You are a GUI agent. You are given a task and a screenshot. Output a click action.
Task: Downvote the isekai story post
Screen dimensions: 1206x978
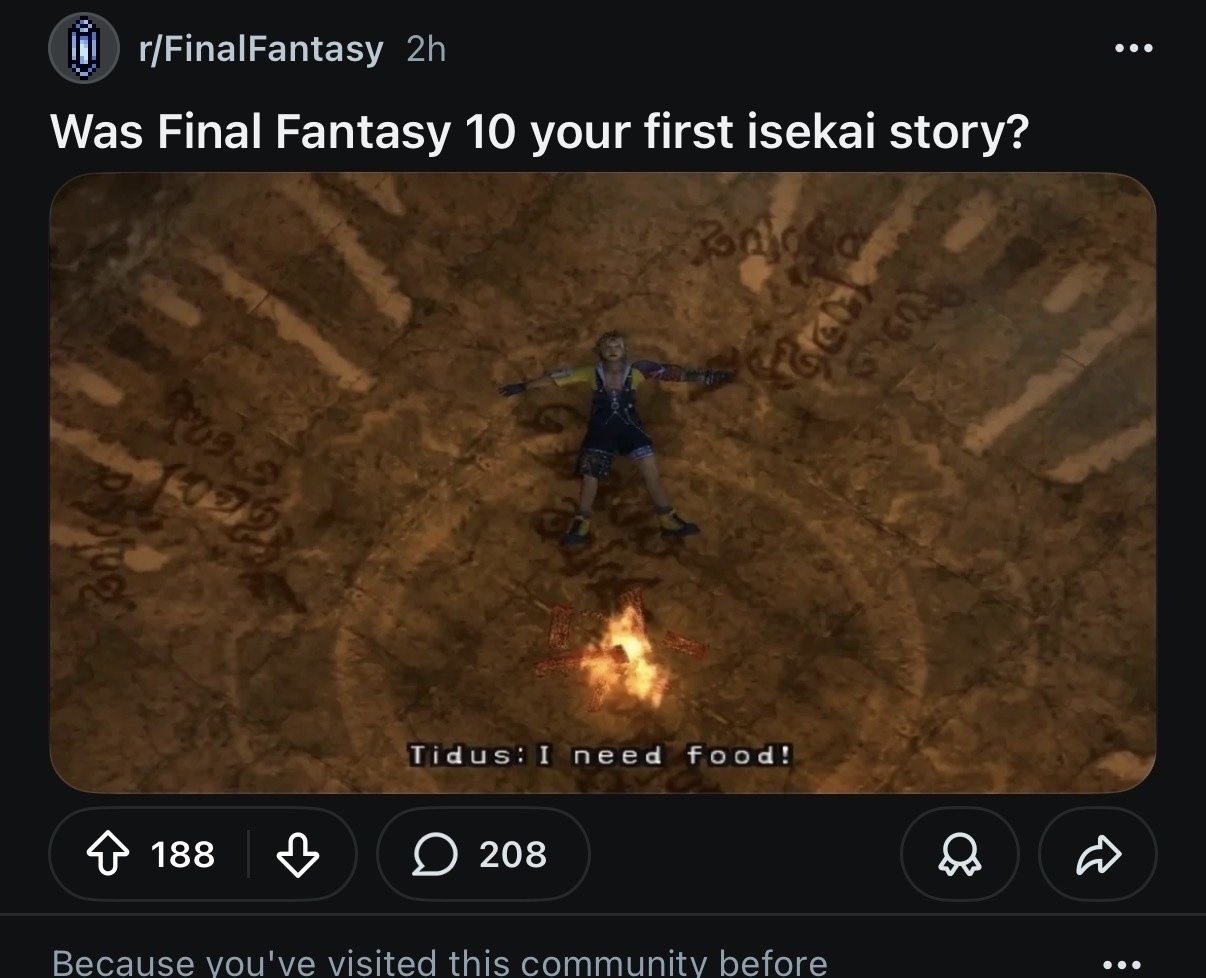click(299, 854)
